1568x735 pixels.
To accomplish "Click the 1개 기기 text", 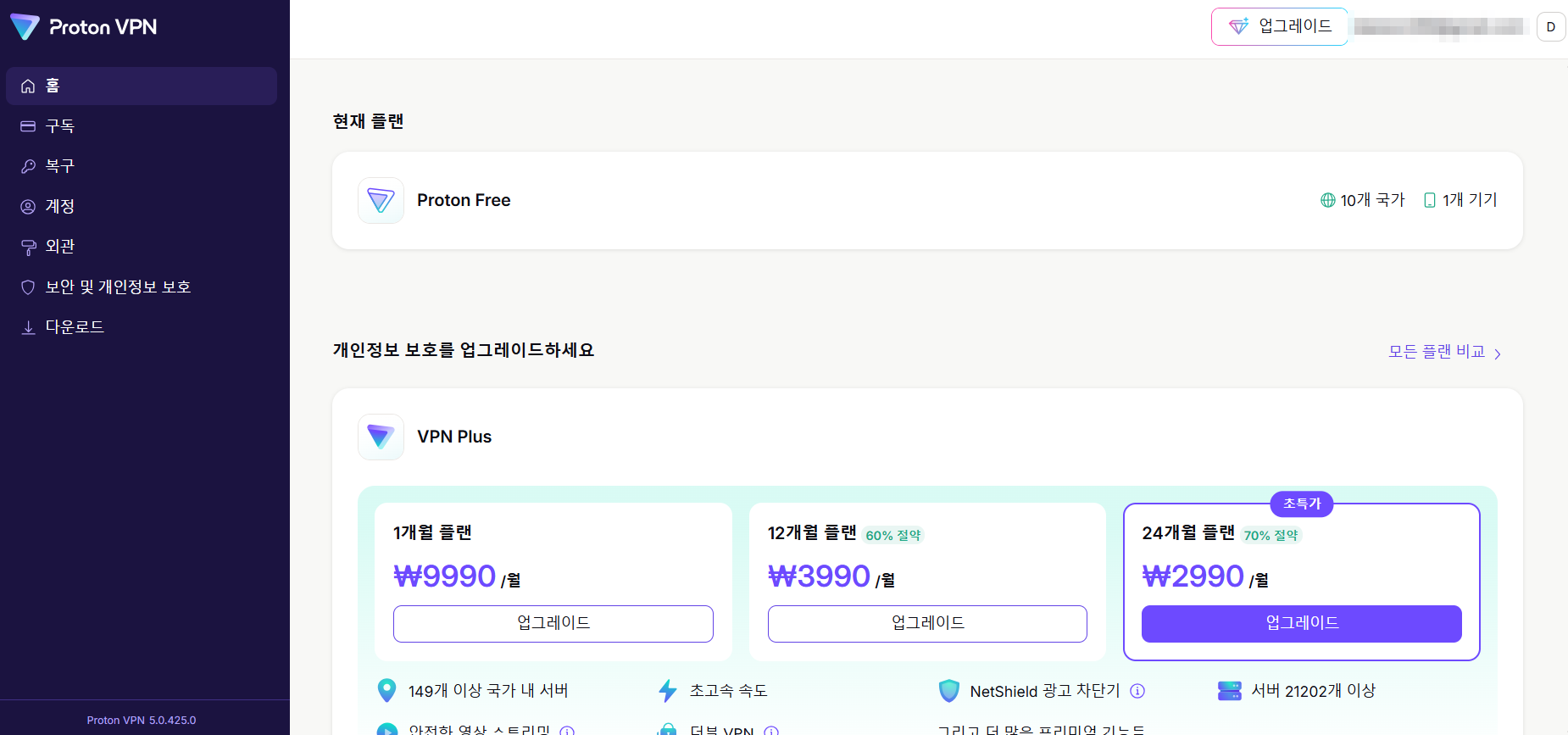I will (x=1471, y=200).
